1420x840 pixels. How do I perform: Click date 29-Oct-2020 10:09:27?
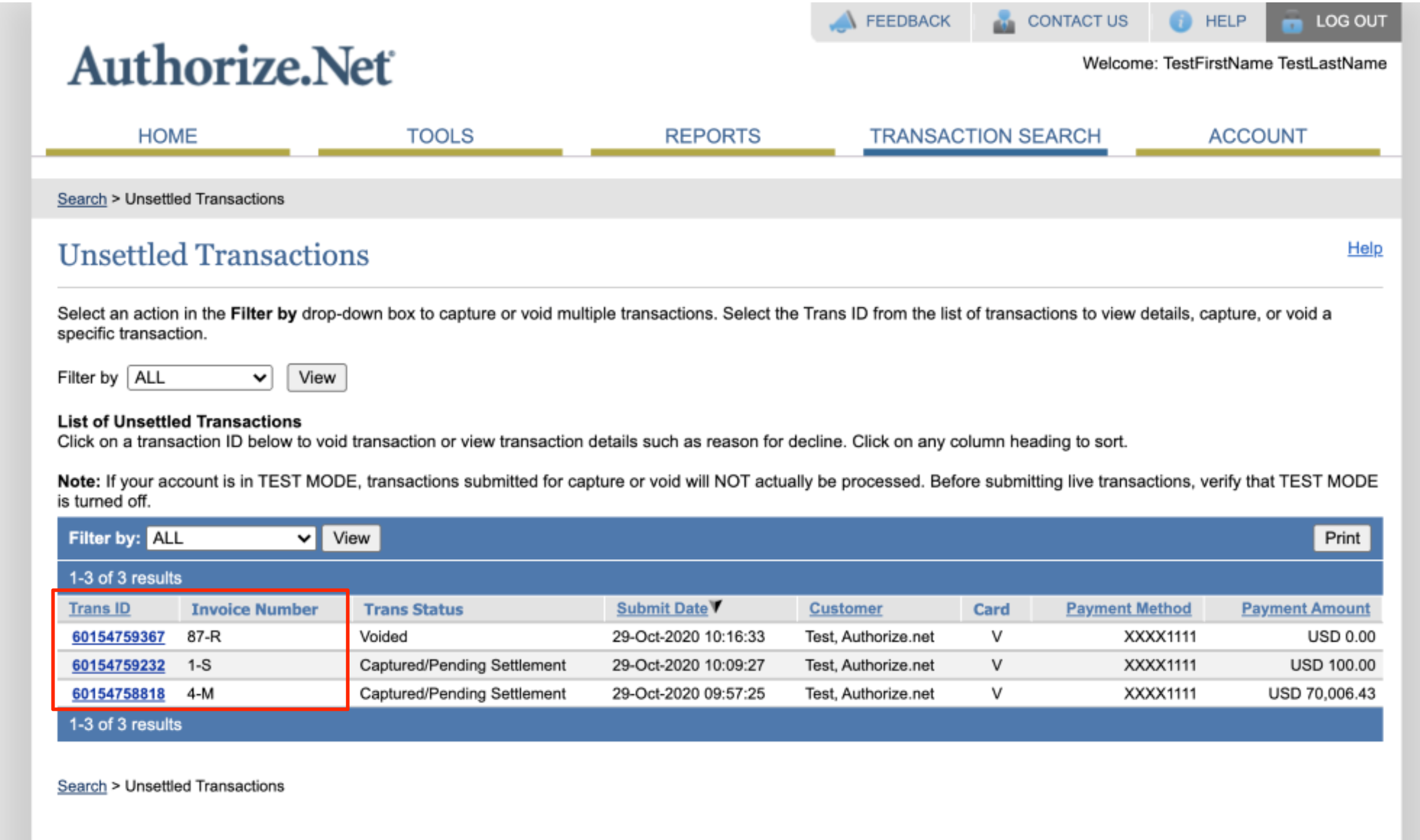(688, 665)
